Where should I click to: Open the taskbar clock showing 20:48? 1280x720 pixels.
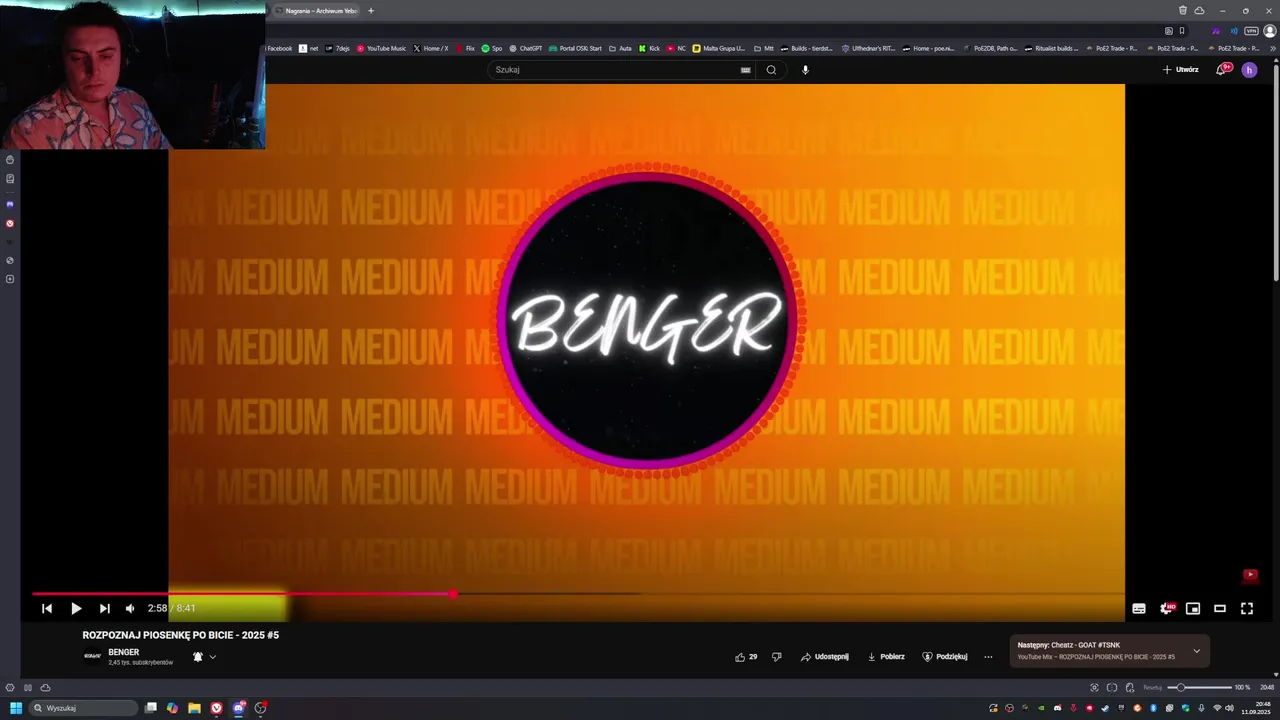pyautogui.click(x=1256, y=708)
